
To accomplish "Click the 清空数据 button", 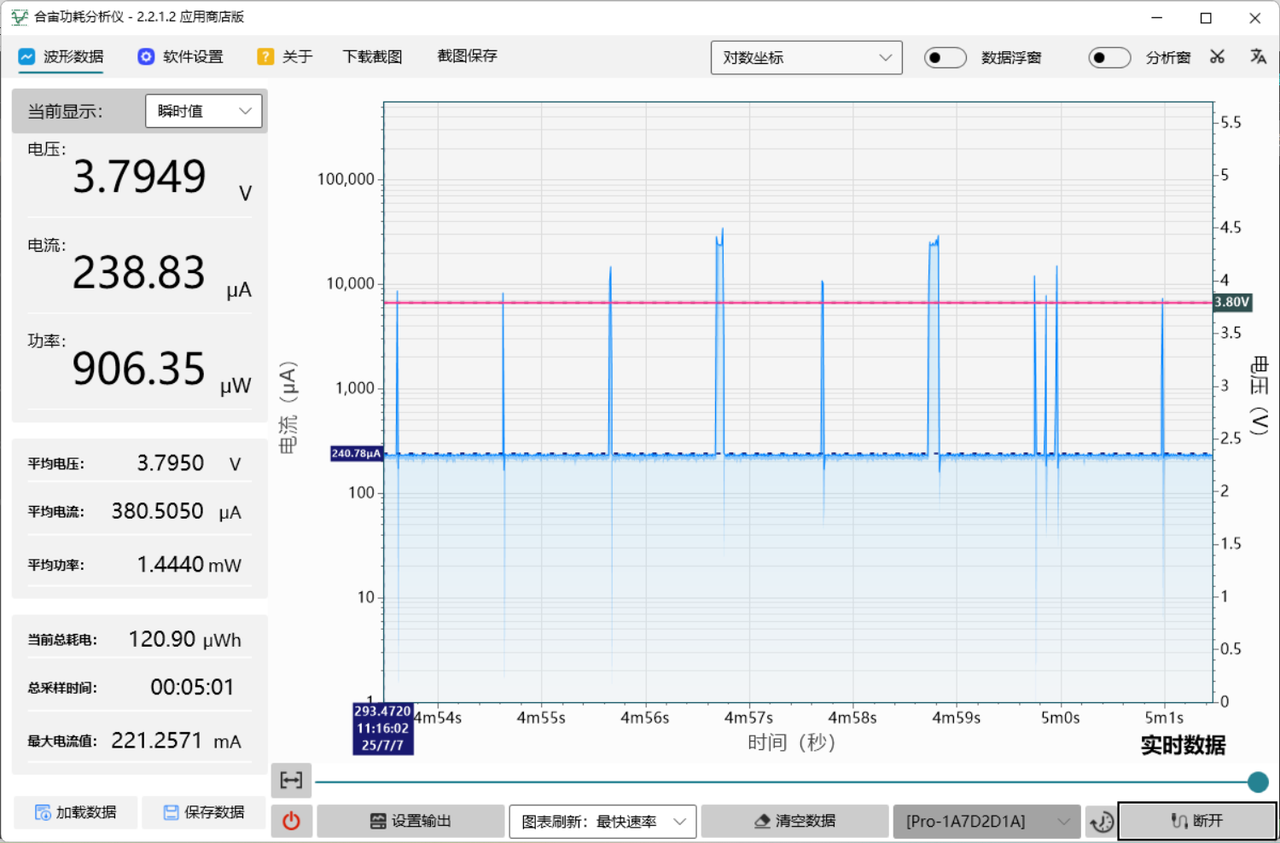I will click(x=795, y=821).
